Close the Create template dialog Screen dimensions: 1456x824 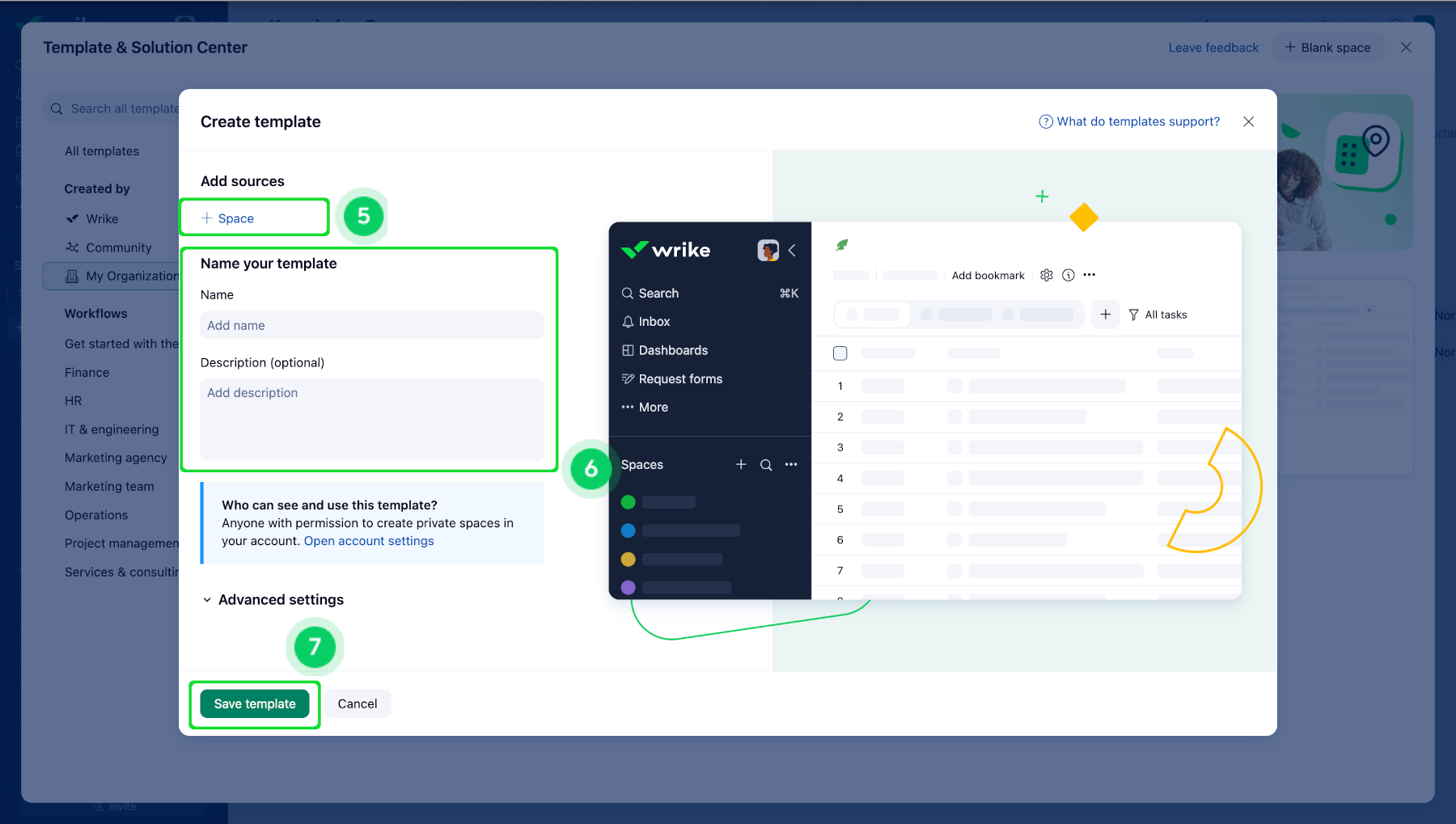tap(1249, 121)
